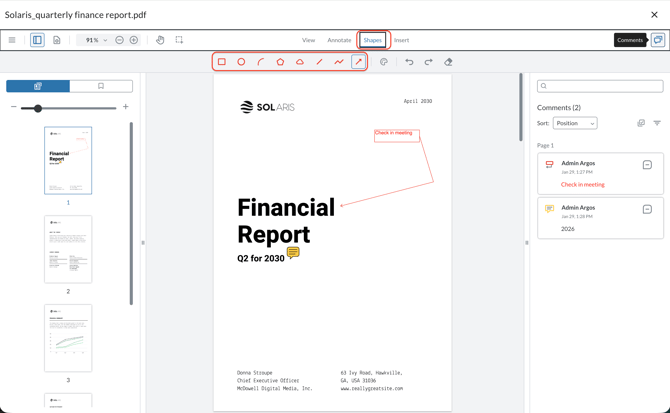Viewport: 670px width, 413px height.
Task: Open the Insert tab
Action: [x=401, y=40]
